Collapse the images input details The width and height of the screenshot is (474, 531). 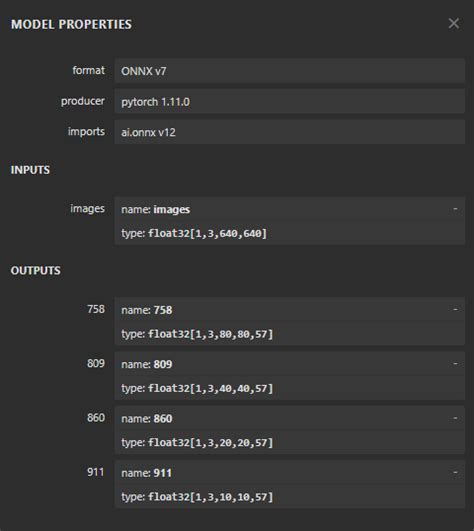pos(455,209)
